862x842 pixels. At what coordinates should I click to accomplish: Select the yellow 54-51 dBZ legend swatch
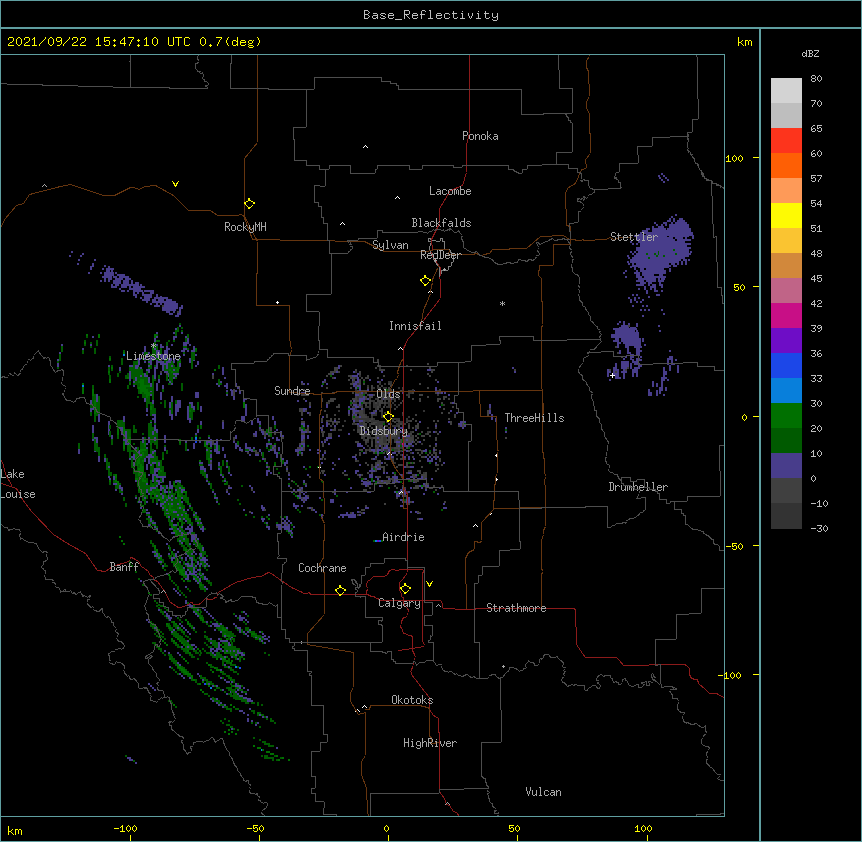tap(786, 215)
